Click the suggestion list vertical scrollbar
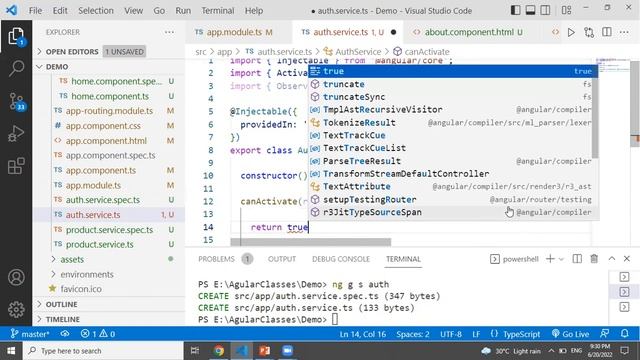The height and width of the screenshot is (360, 640). pos(595,118)
